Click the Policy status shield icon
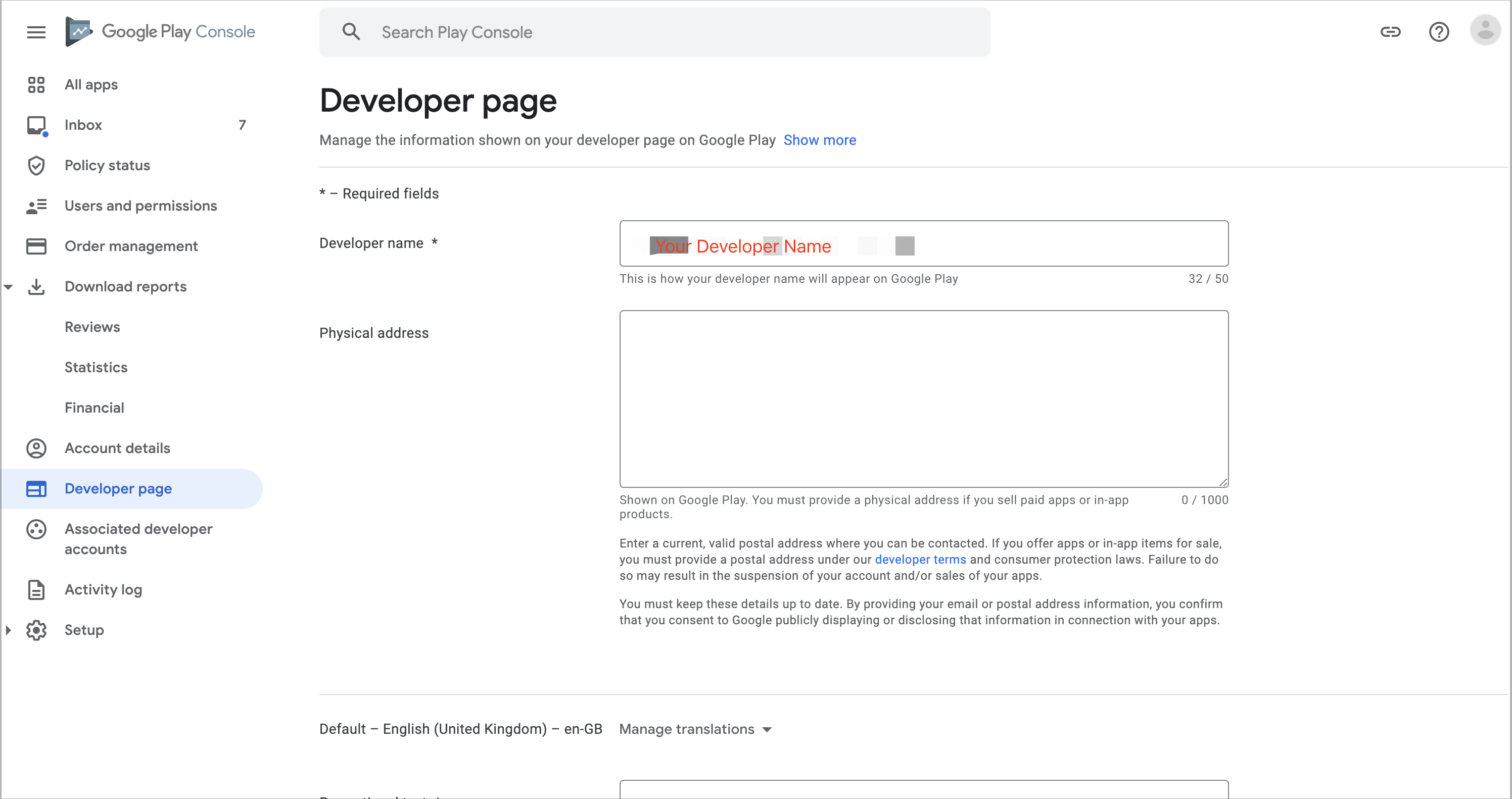 36,166
